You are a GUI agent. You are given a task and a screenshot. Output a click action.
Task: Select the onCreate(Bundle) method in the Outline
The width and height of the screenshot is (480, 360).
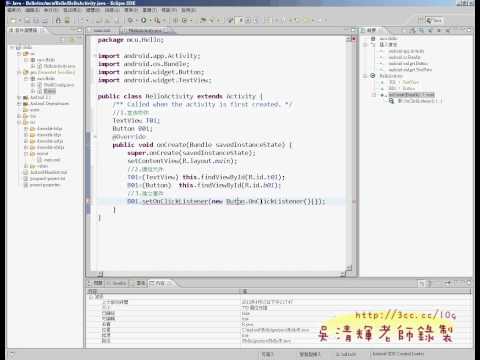click(411, 95)
